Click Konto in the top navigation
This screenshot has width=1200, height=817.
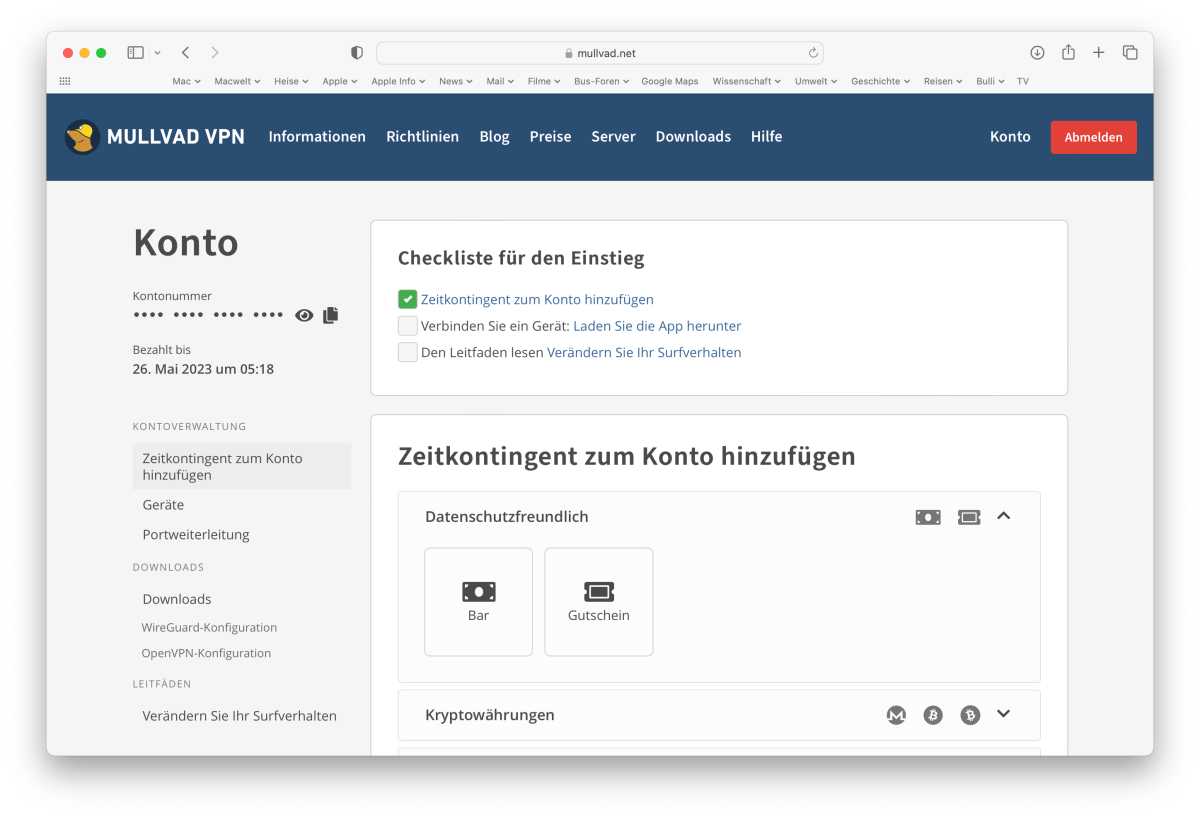1010,137
